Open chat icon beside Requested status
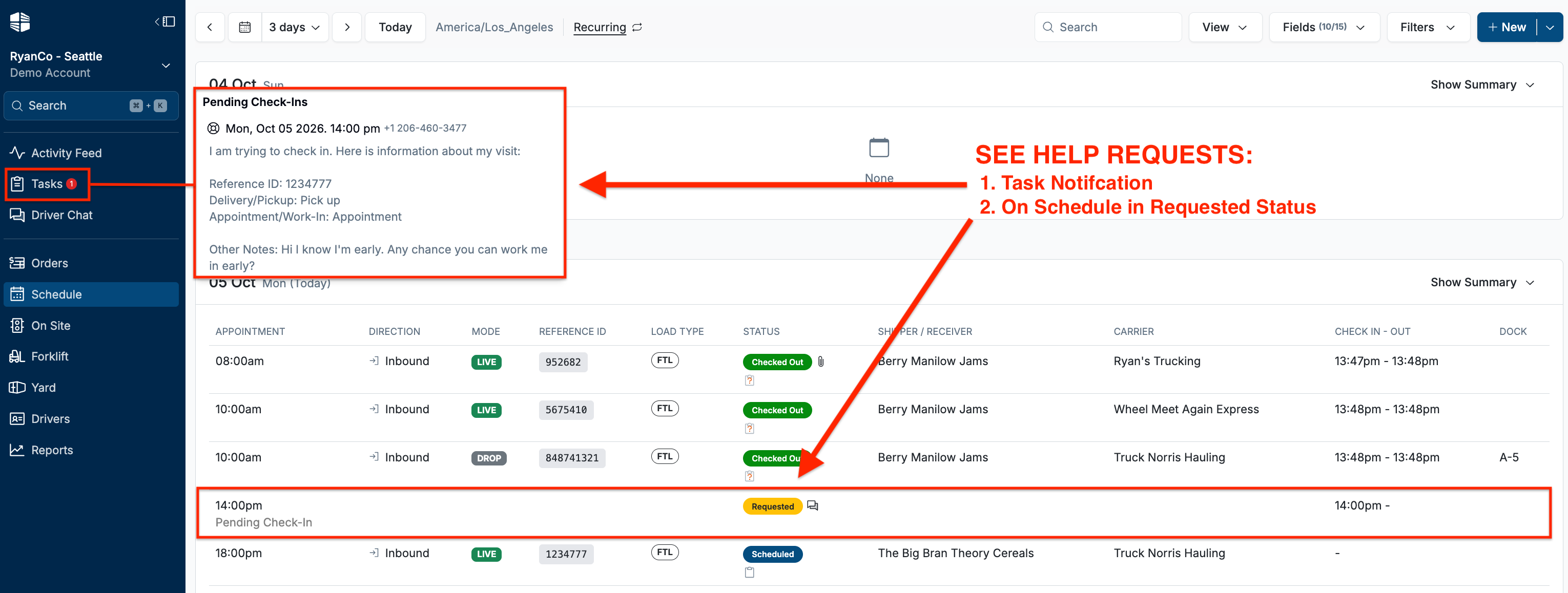Viewport: 1568px width, 593px height. click(813, 505)
